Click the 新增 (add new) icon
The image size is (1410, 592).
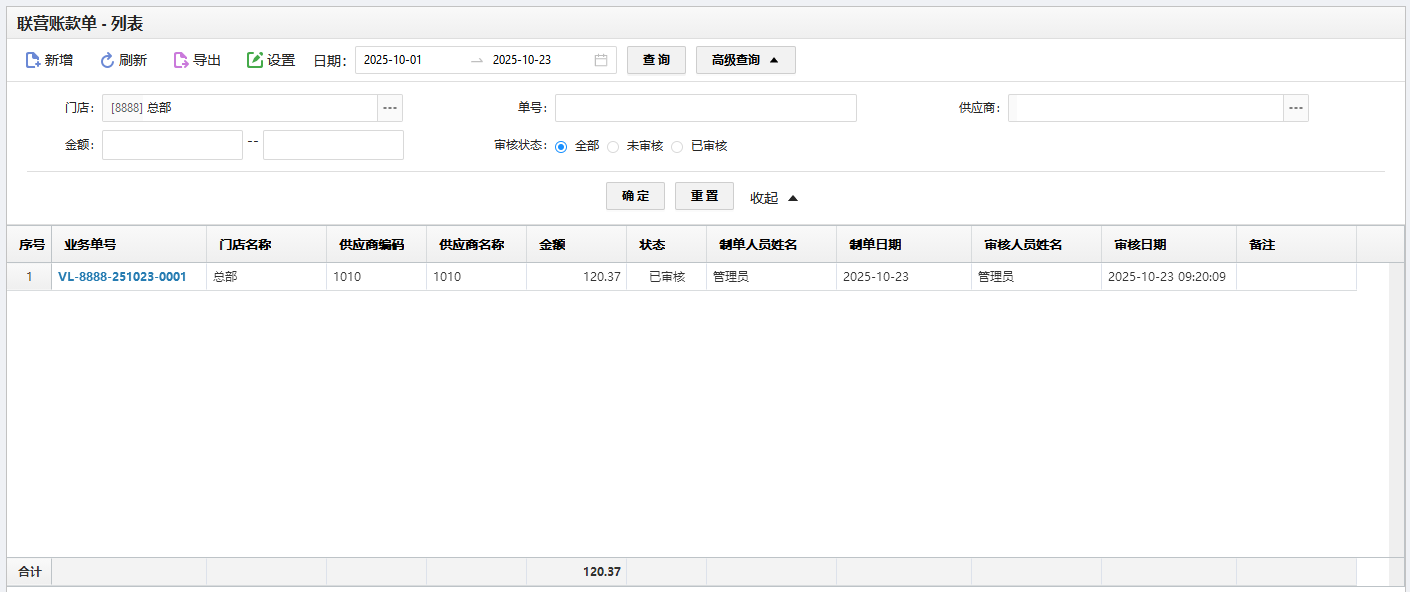click(33, 60)
